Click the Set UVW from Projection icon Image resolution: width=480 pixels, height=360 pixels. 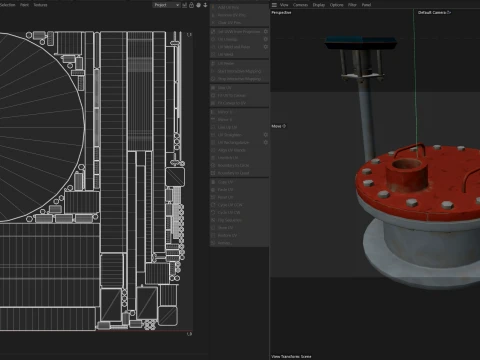(213, 32)
